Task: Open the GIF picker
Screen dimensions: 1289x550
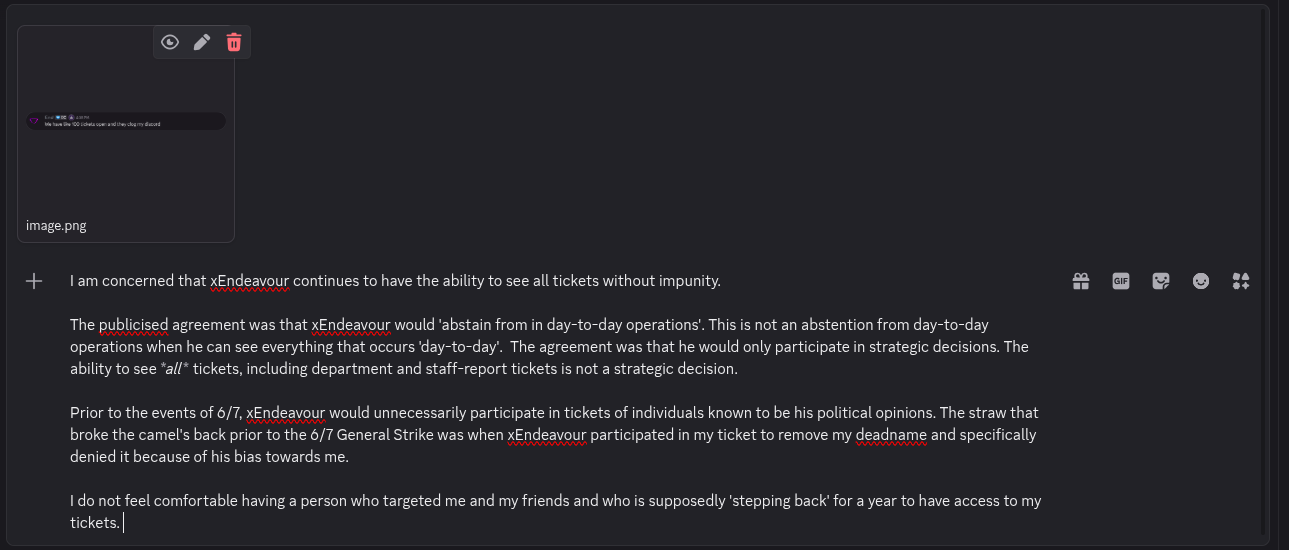Action: (1121, 281)
